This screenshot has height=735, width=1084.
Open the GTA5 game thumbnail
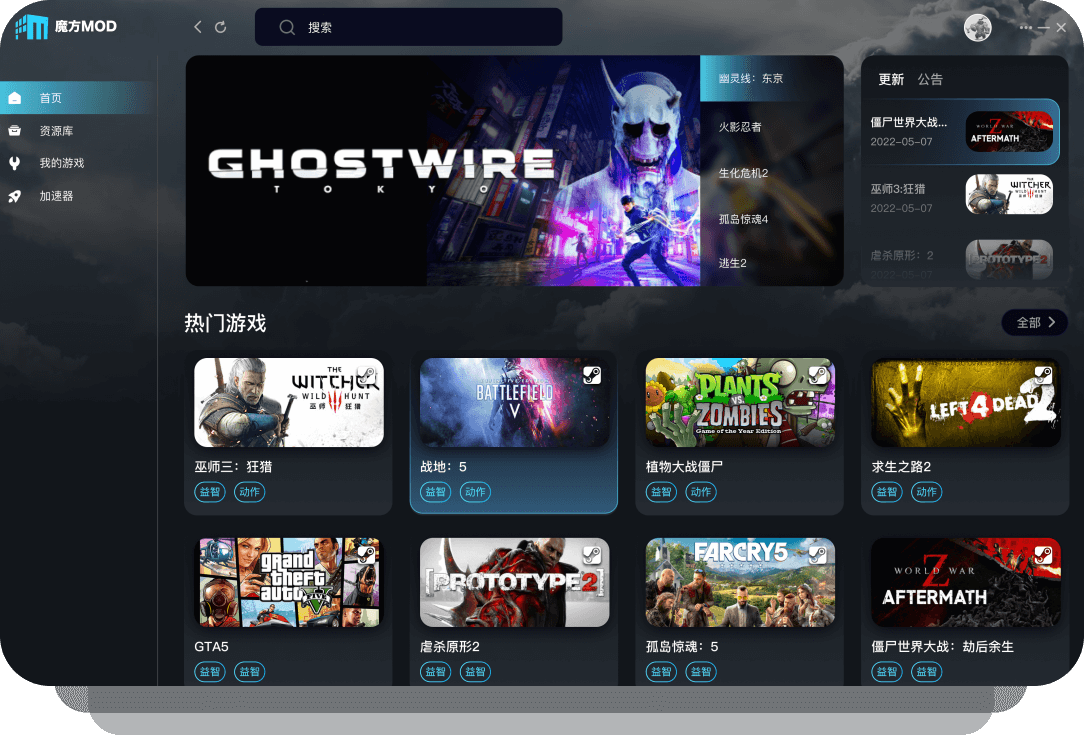point(289,582)
